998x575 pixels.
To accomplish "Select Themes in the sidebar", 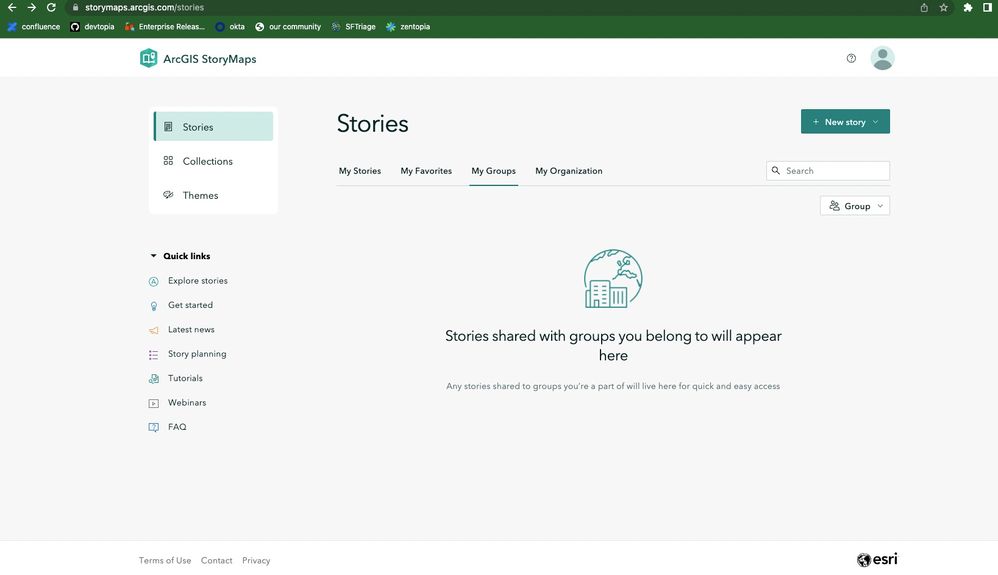I will pos(213,195).
